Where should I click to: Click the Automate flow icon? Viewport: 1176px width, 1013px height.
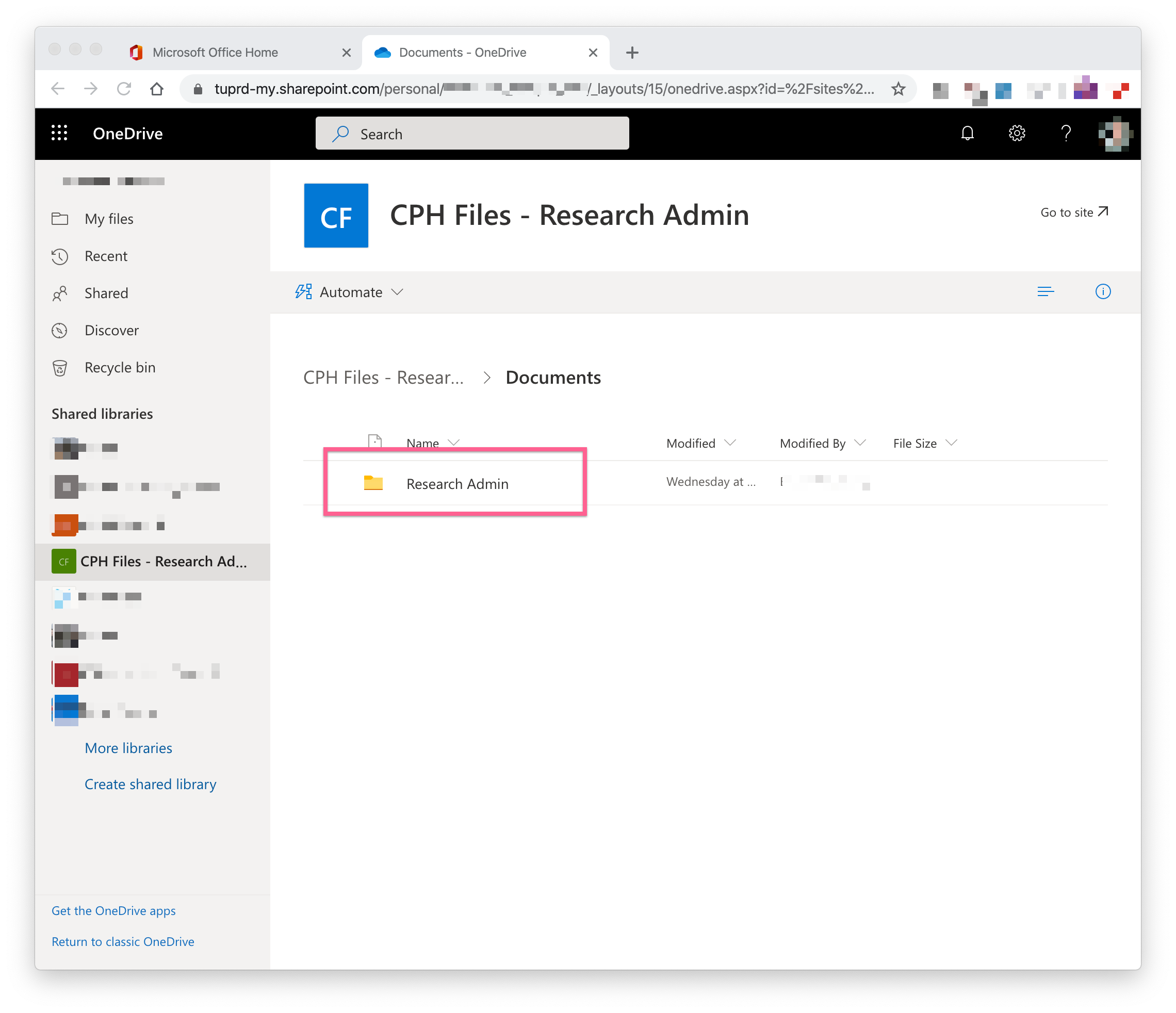pyautogui.click(x=303, y=292)
